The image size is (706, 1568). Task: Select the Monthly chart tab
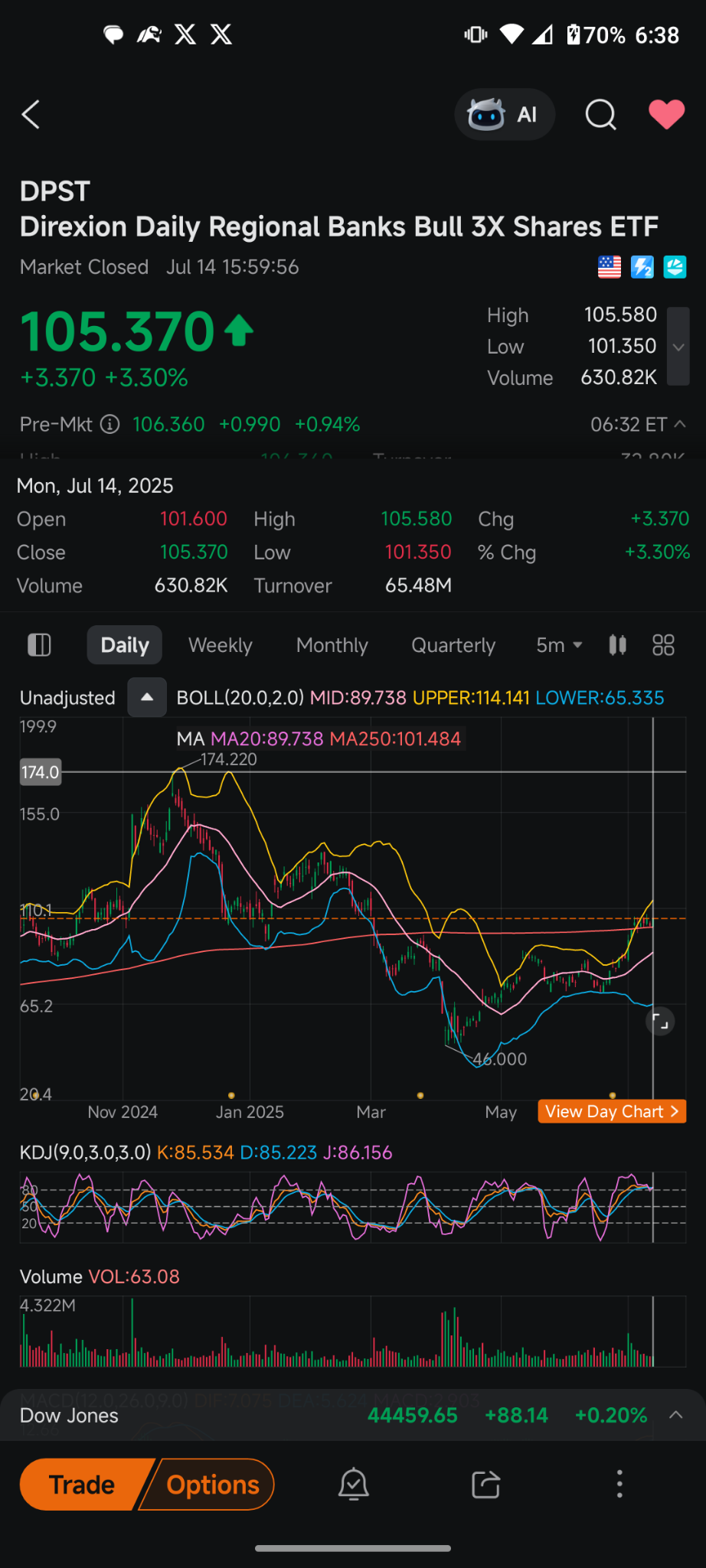[x=332, y=645]
